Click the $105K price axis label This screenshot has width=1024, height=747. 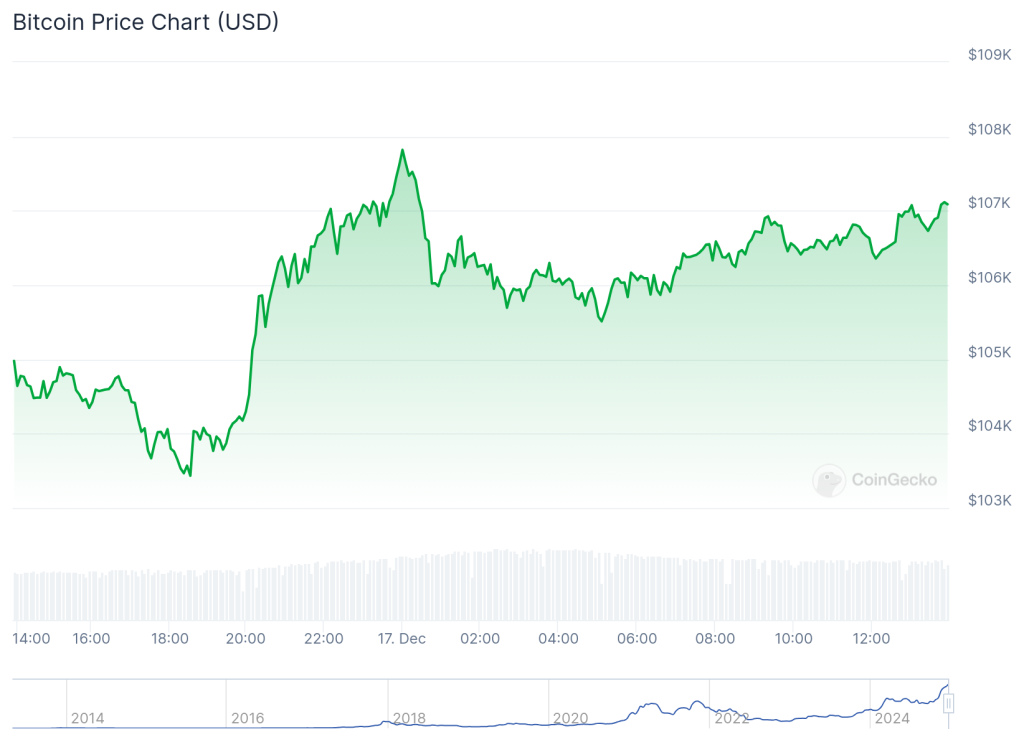(989, 352)
